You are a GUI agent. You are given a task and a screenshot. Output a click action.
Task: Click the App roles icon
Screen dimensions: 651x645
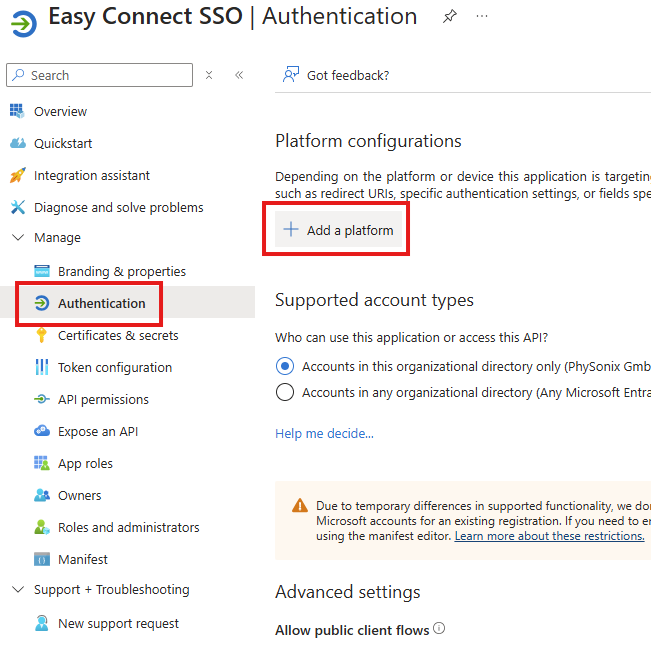pos(42,463)
